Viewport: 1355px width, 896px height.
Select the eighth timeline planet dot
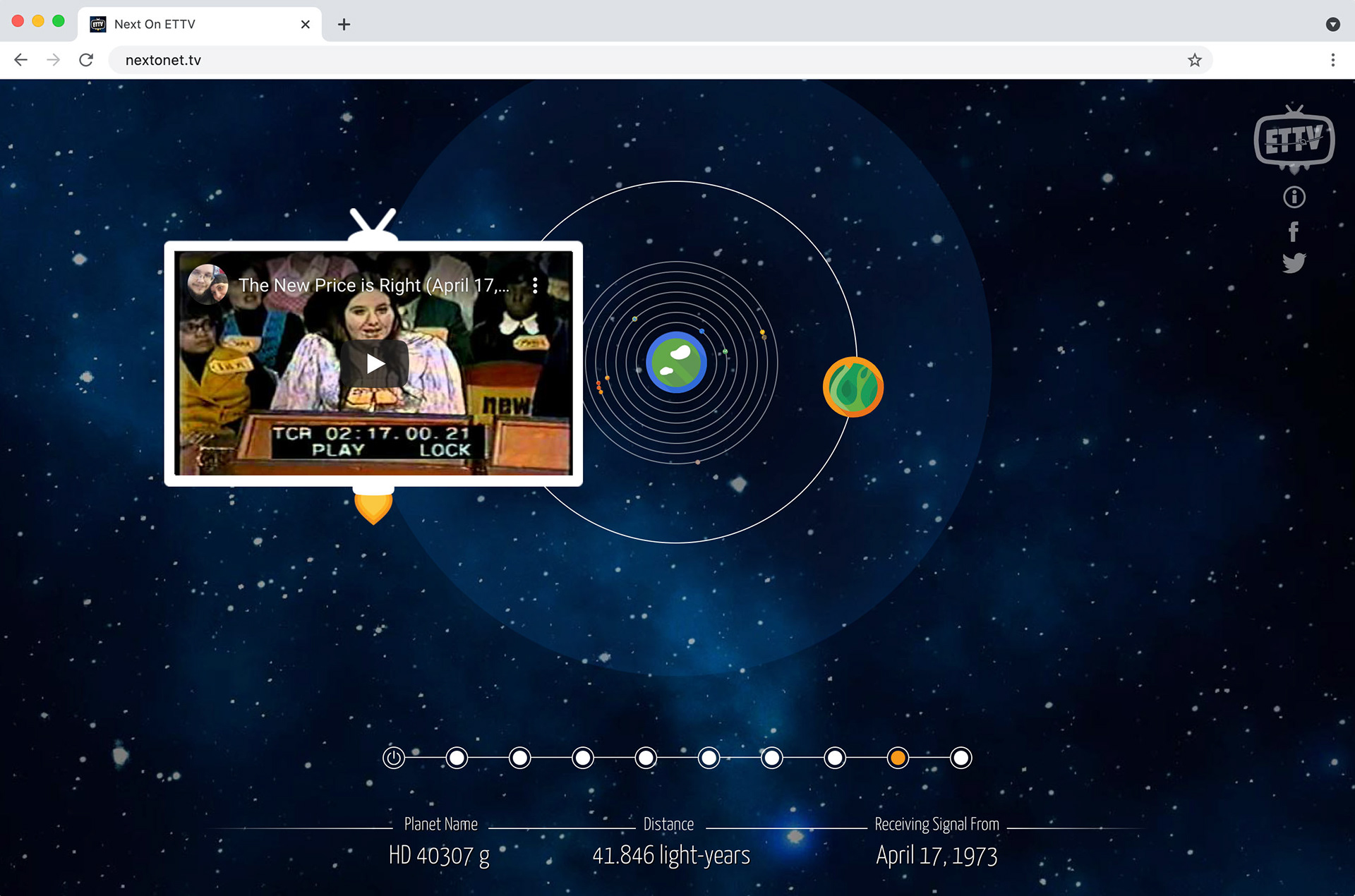click(x=835, y=758)
